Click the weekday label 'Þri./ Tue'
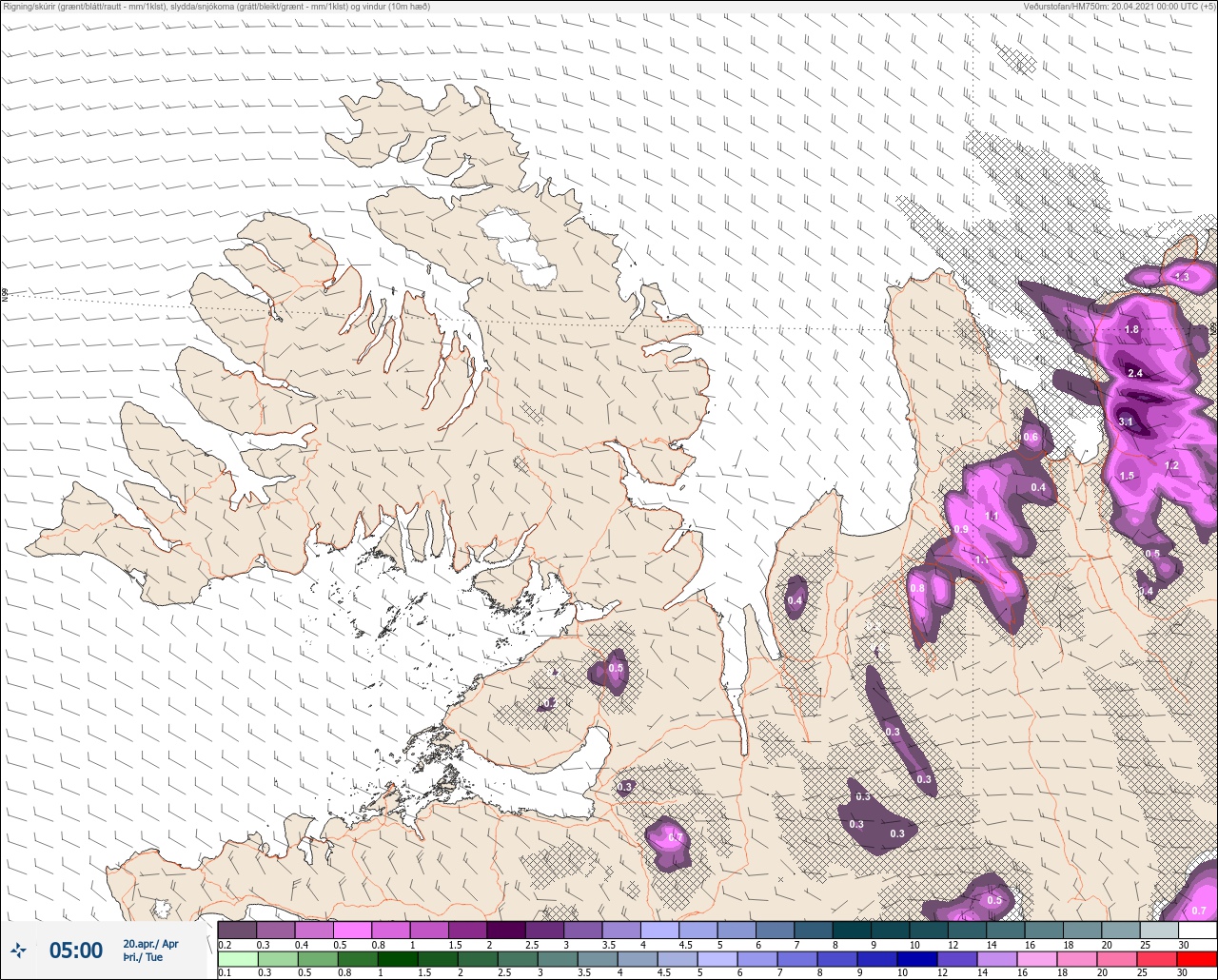 (143, 957)
